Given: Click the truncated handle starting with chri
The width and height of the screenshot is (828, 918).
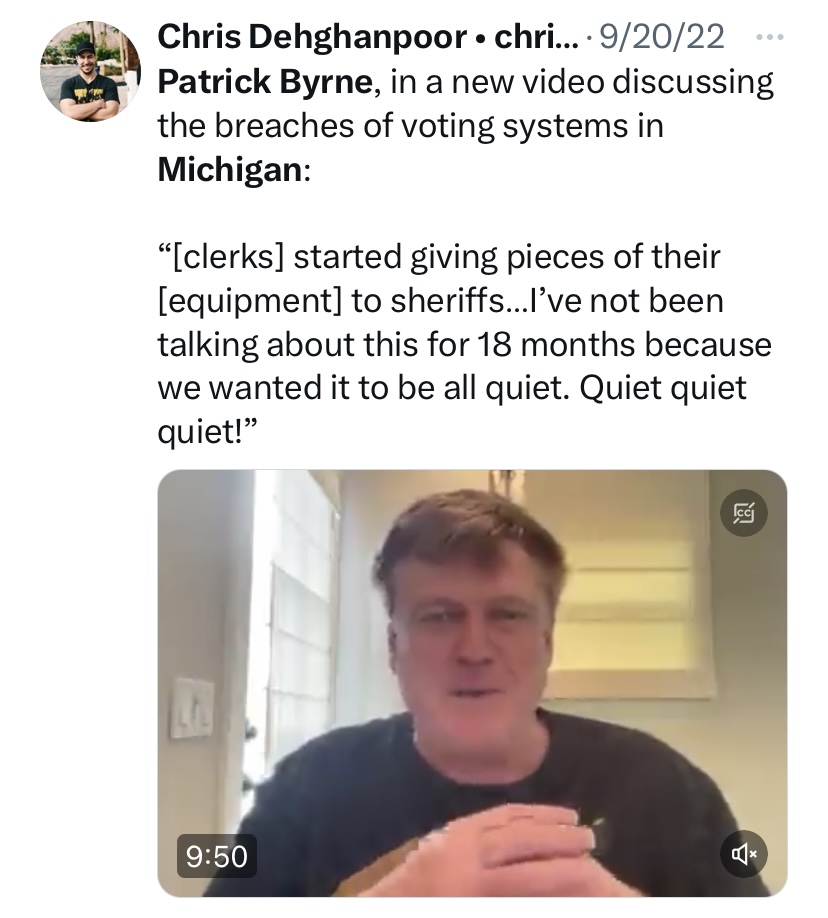Looking at the screenshot, I should click(537, 37).
